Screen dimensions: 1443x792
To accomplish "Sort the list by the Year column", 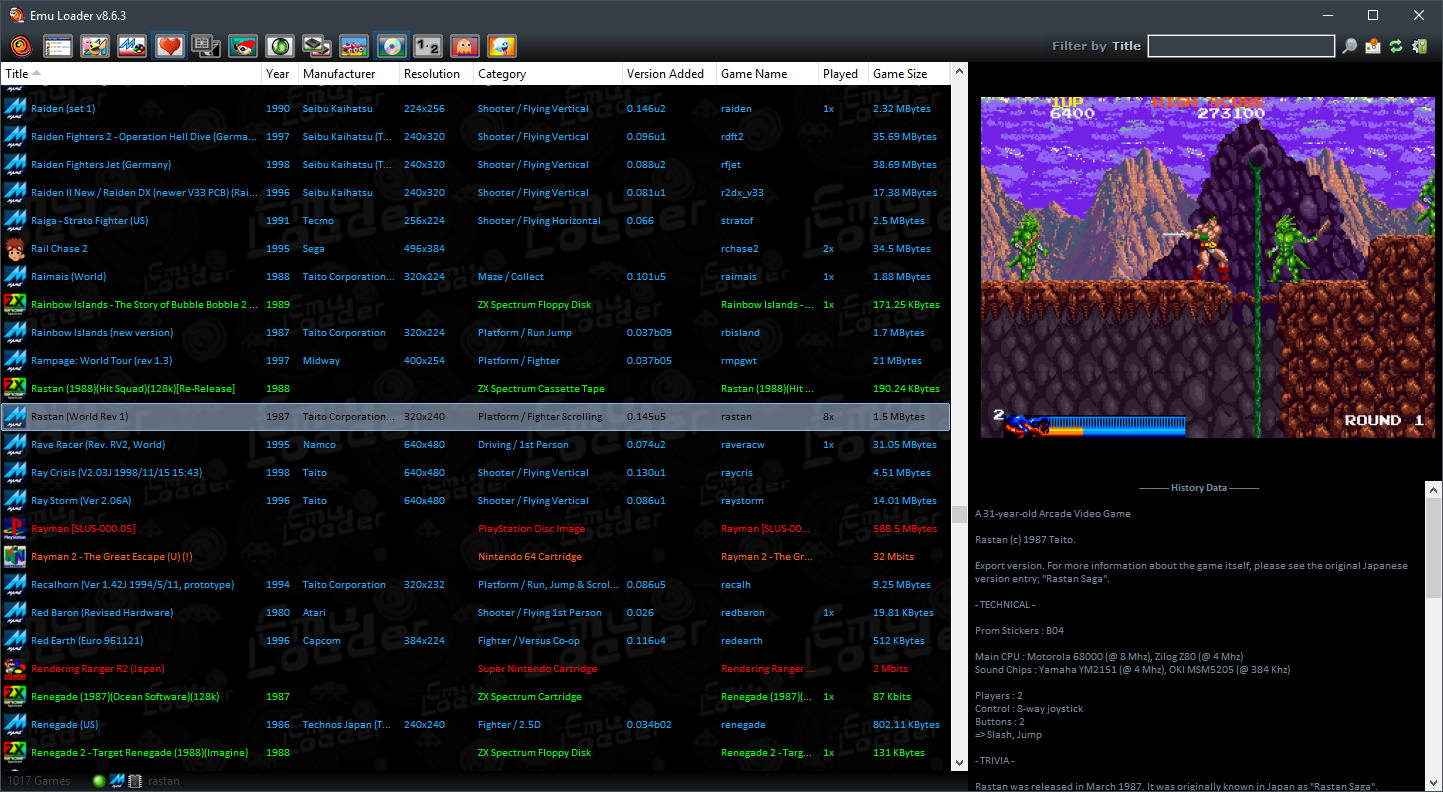I will [x=280, y=74].
